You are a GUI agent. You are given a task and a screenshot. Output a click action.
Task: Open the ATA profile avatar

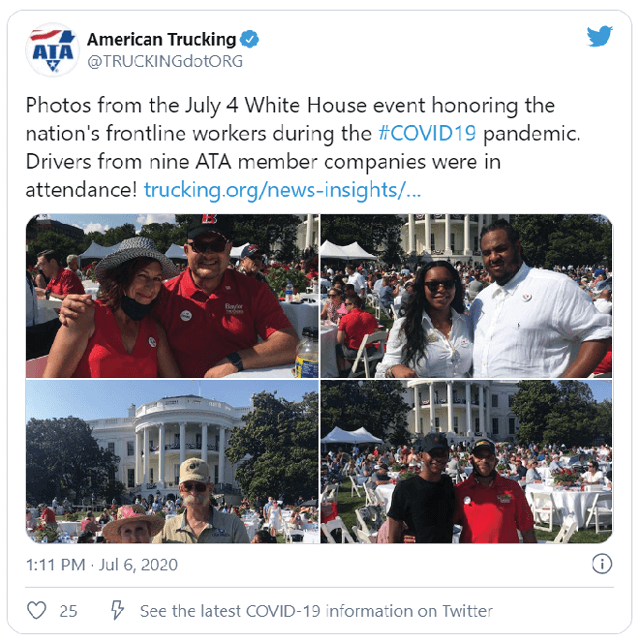52,50
